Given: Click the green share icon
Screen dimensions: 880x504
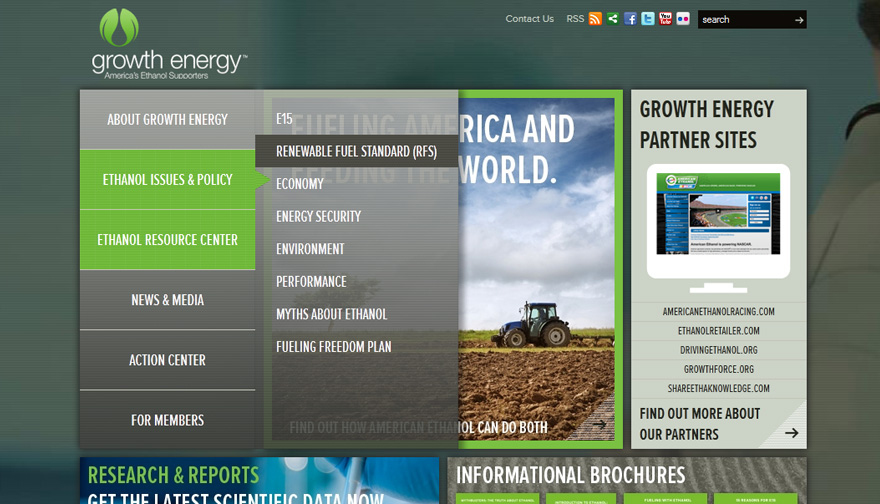Looking at the screenshot, I should point(613,19).
